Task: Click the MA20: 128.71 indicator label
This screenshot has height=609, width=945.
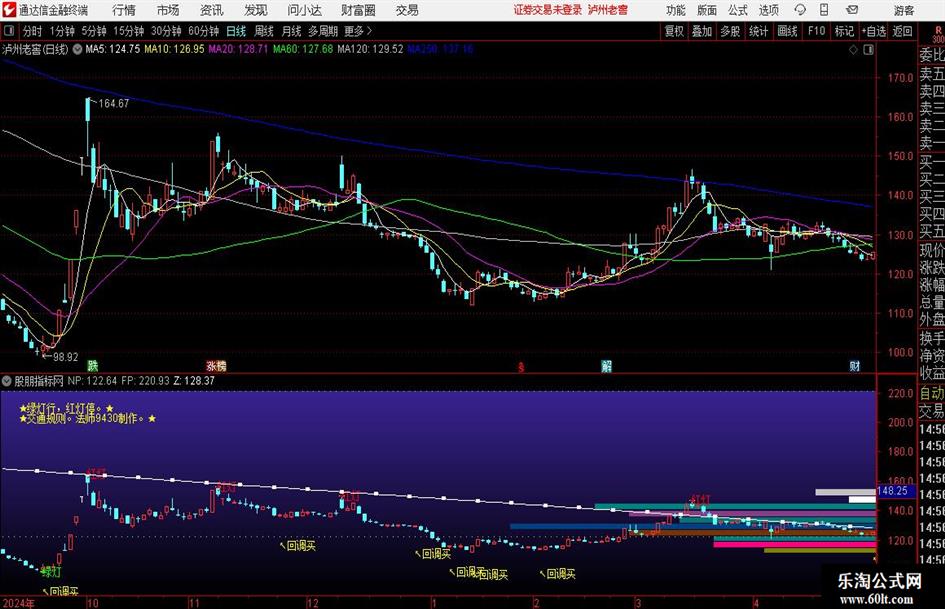Action: click(238, 49)
